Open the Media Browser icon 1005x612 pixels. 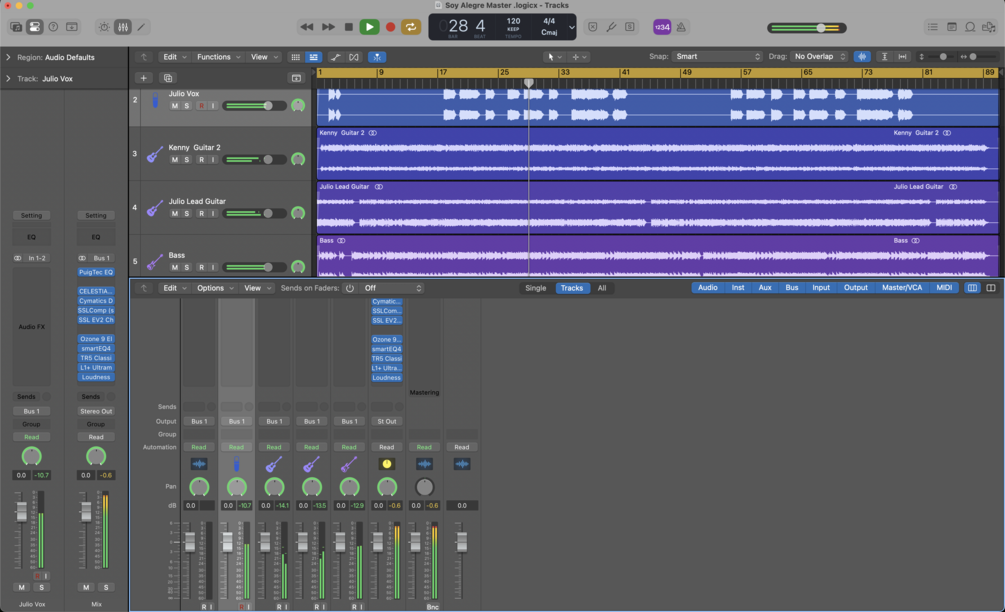[x=989, y=27]
